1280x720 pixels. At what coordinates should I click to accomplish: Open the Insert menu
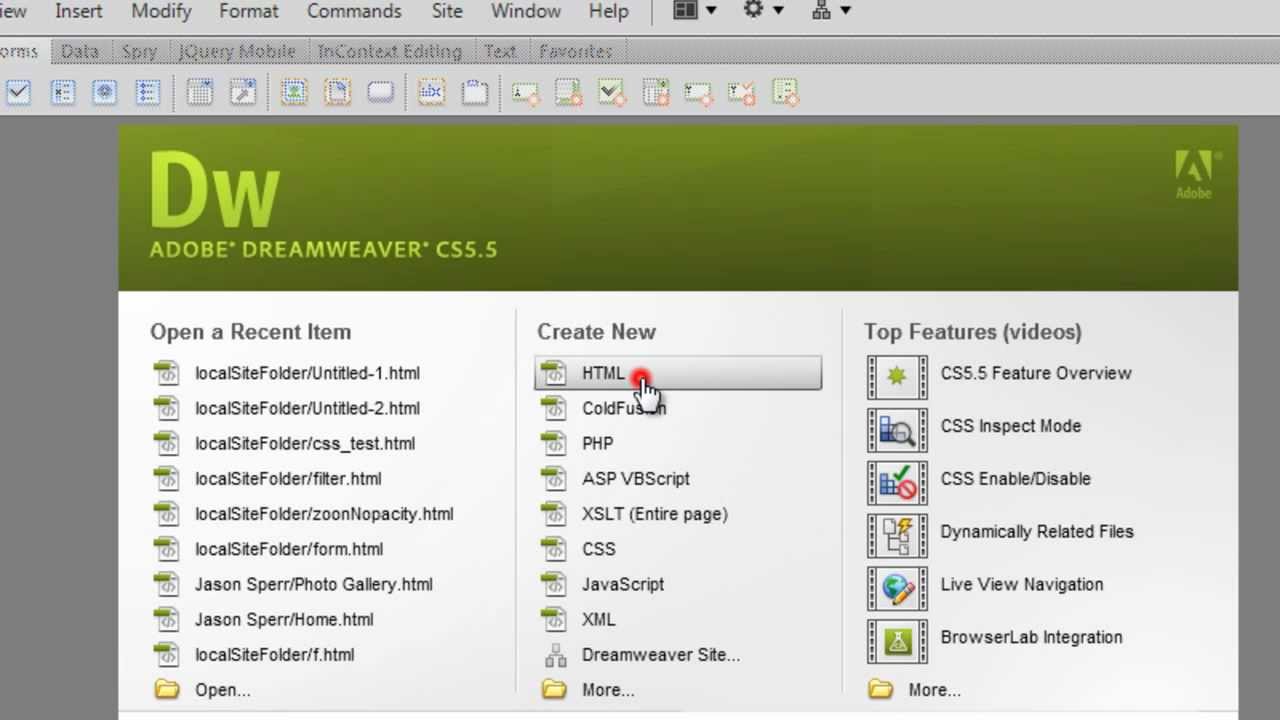[79, 11]
